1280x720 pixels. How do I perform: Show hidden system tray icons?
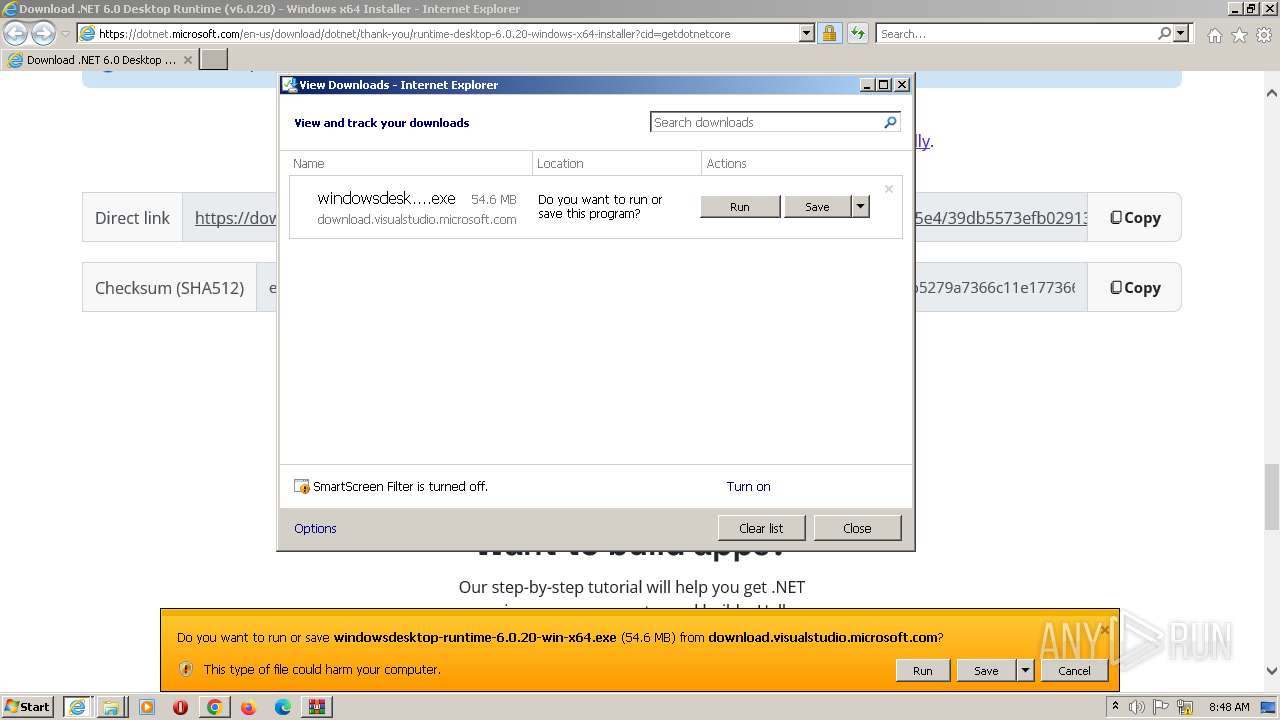[x=1115, y=707]
